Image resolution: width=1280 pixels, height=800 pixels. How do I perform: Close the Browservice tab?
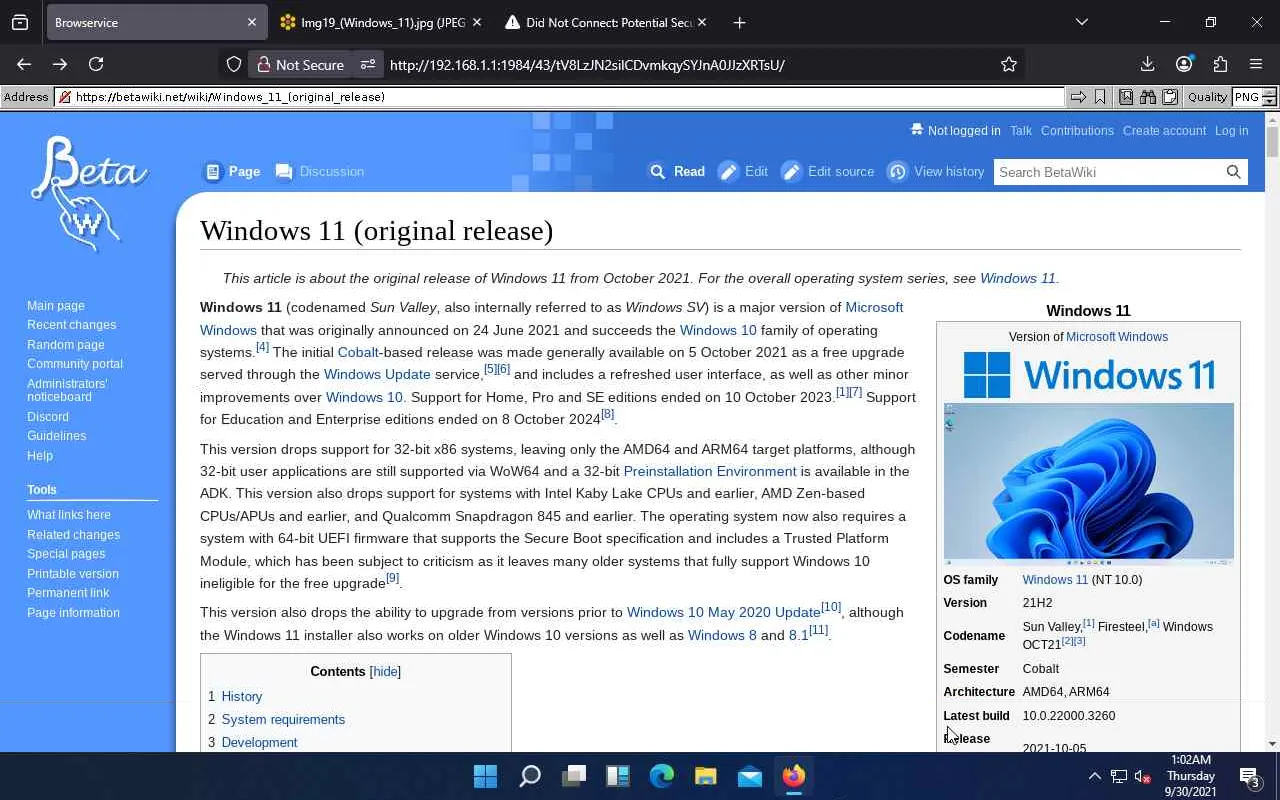(252, 22)
